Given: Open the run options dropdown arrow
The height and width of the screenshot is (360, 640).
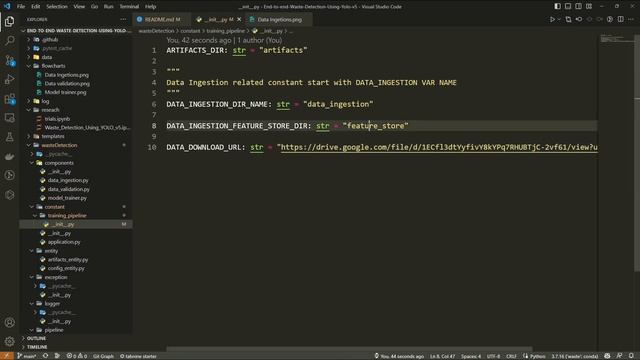Looking at the screenshot, I should (x=559, y=19).
